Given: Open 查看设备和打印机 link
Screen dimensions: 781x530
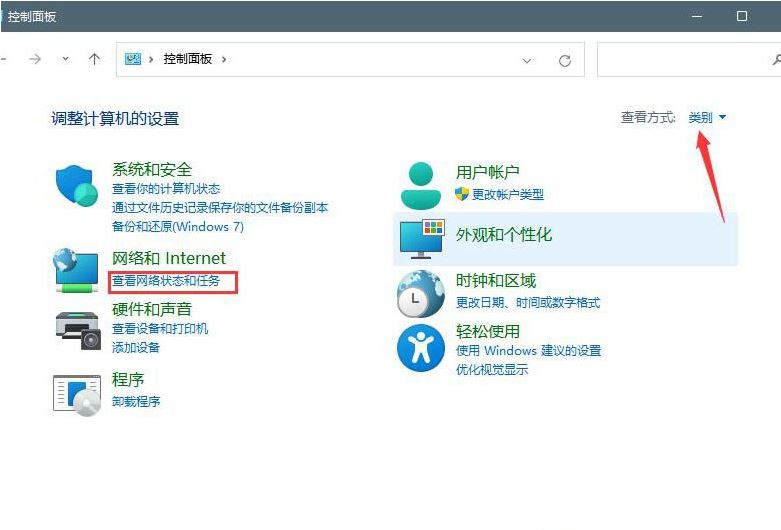Looking at the screenshot, I should pos(160,328).
